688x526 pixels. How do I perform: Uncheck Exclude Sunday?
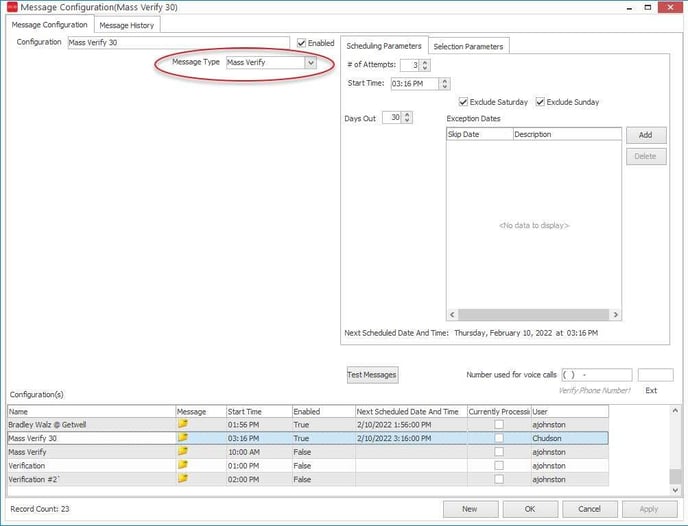(x=541, y=102)
